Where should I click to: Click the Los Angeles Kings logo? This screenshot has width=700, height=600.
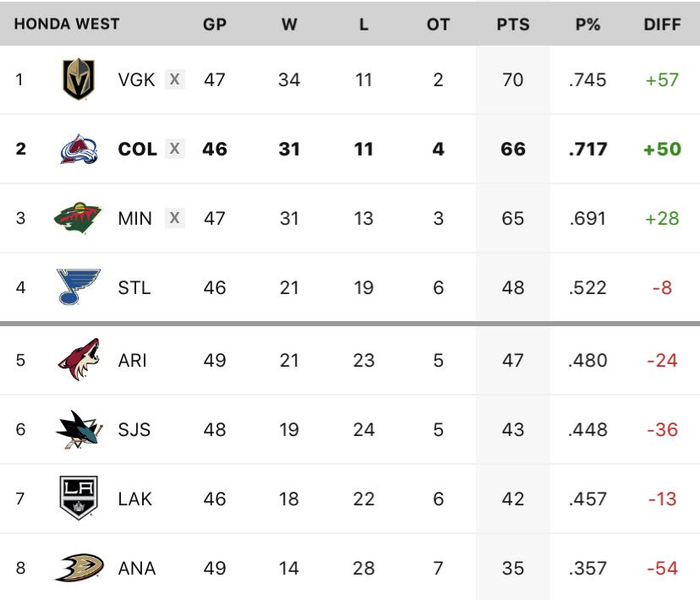coord(78,498)
